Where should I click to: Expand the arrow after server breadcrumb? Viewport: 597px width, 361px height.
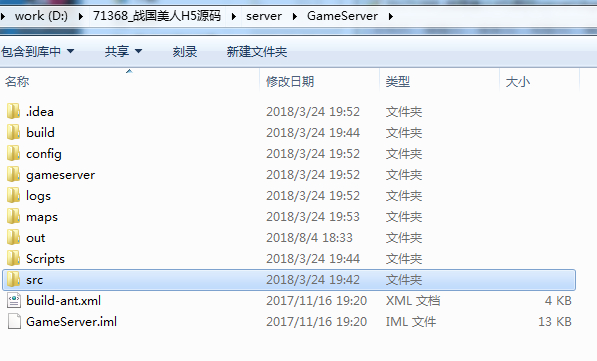point(295,16)
